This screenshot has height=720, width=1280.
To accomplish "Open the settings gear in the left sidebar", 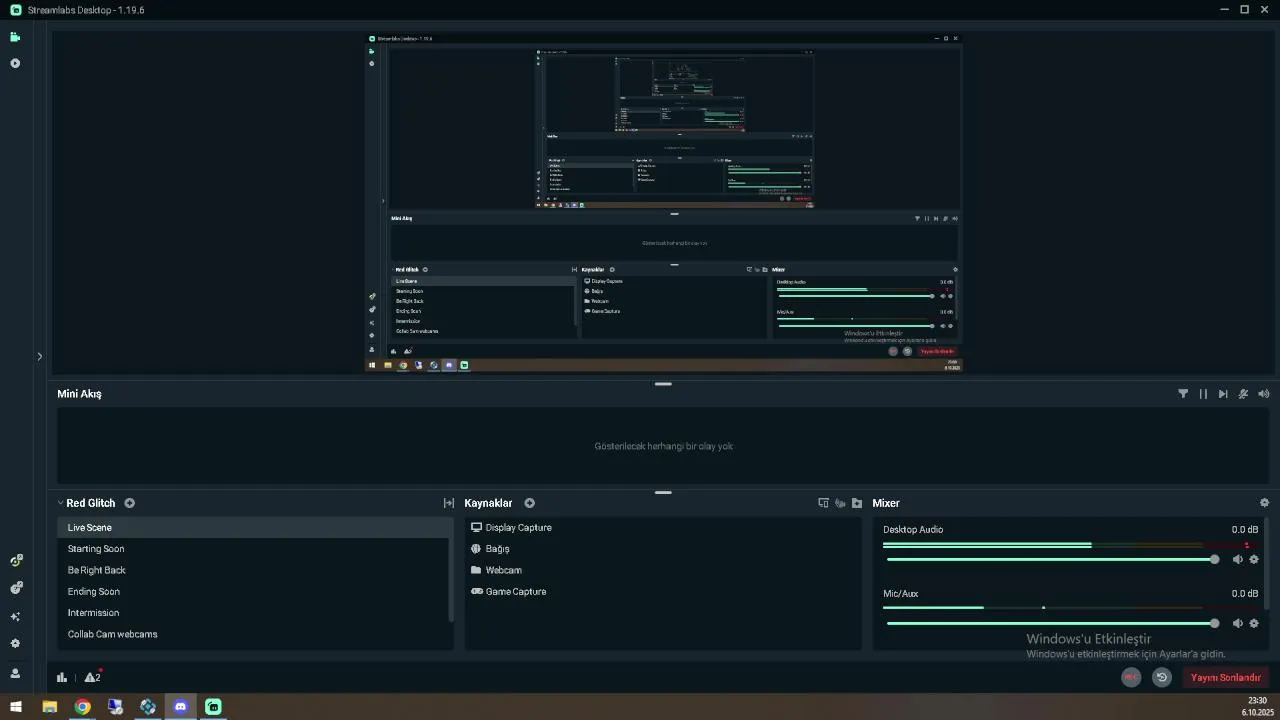I will tap(15, 644).
